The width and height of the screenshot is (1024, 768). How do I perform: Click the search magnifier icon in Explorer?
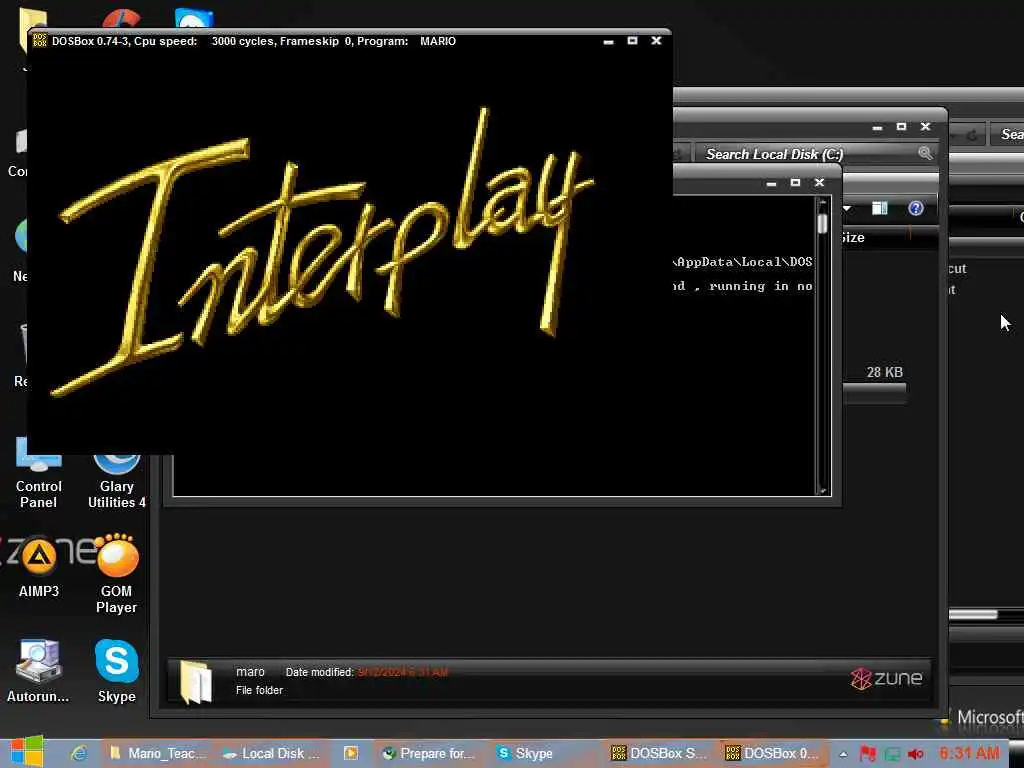point(925,153)
